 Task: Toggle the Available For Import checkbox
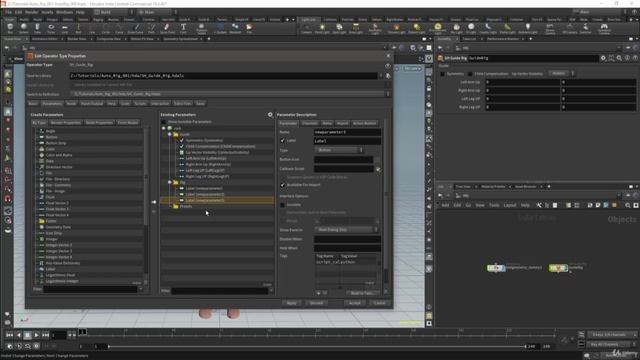[x=282, y=185]
